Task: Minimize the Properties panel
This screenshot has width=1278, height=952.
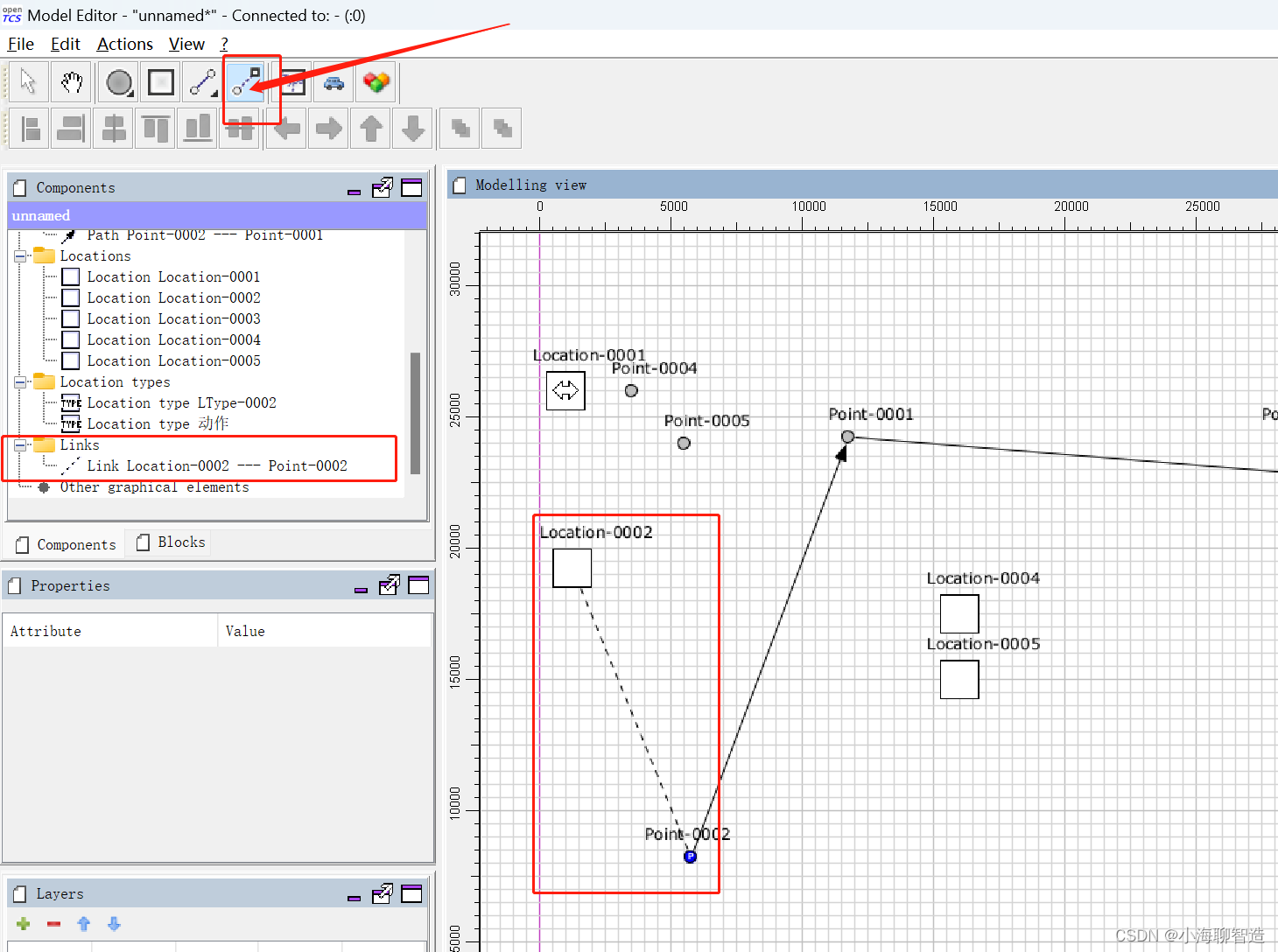Action: click(361, 588)
